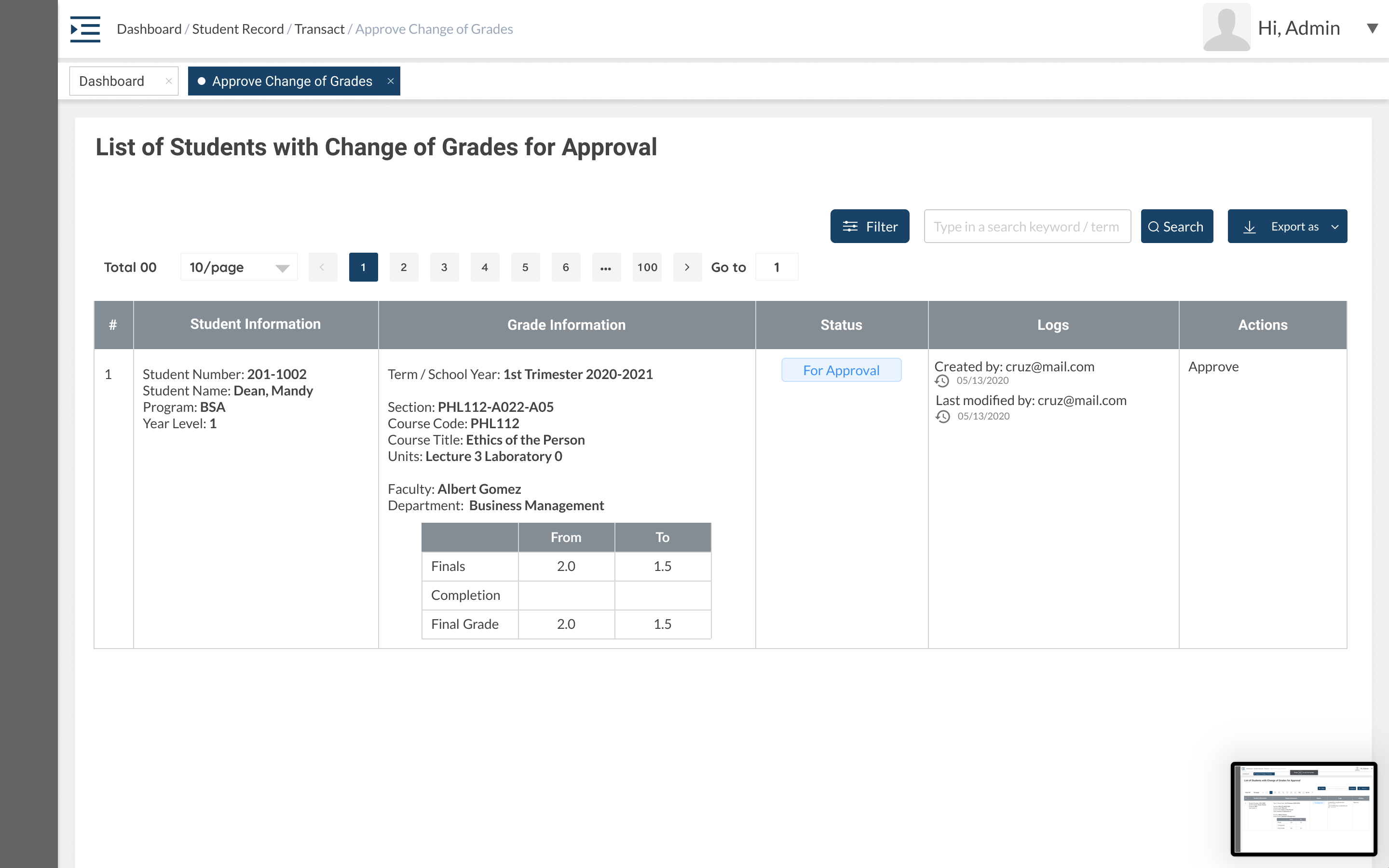
Task: Select the Approve Change of Grades tab
Action: pyautogui.click(x=292, y=81)
